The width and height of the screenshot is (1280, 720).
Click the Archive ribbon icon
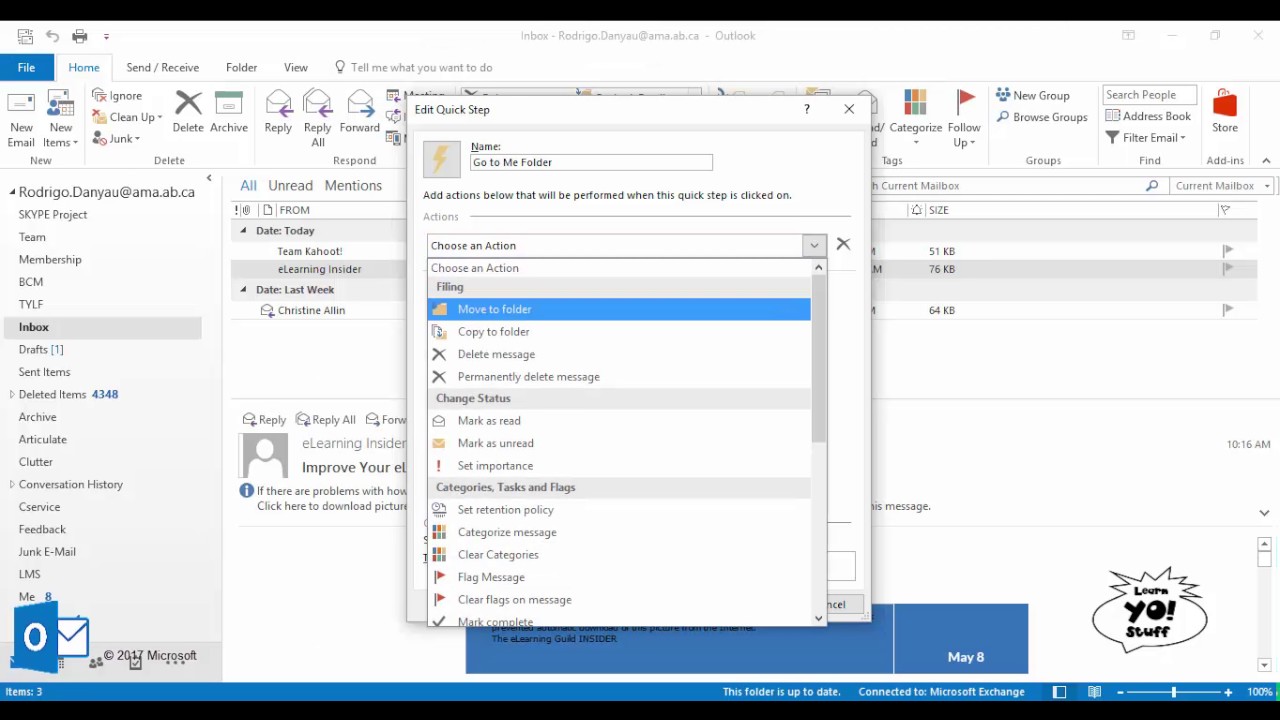click(229, 104)
